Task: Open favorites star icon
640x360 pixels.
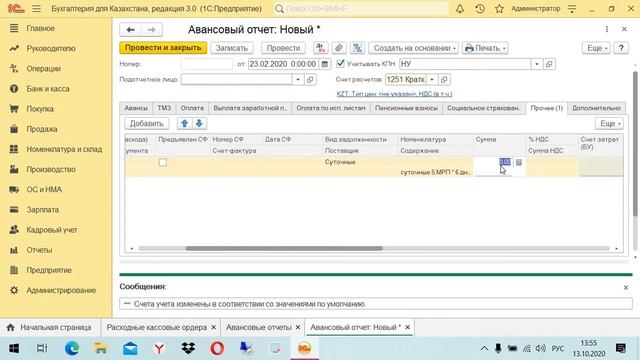Action: coord(499,9)
